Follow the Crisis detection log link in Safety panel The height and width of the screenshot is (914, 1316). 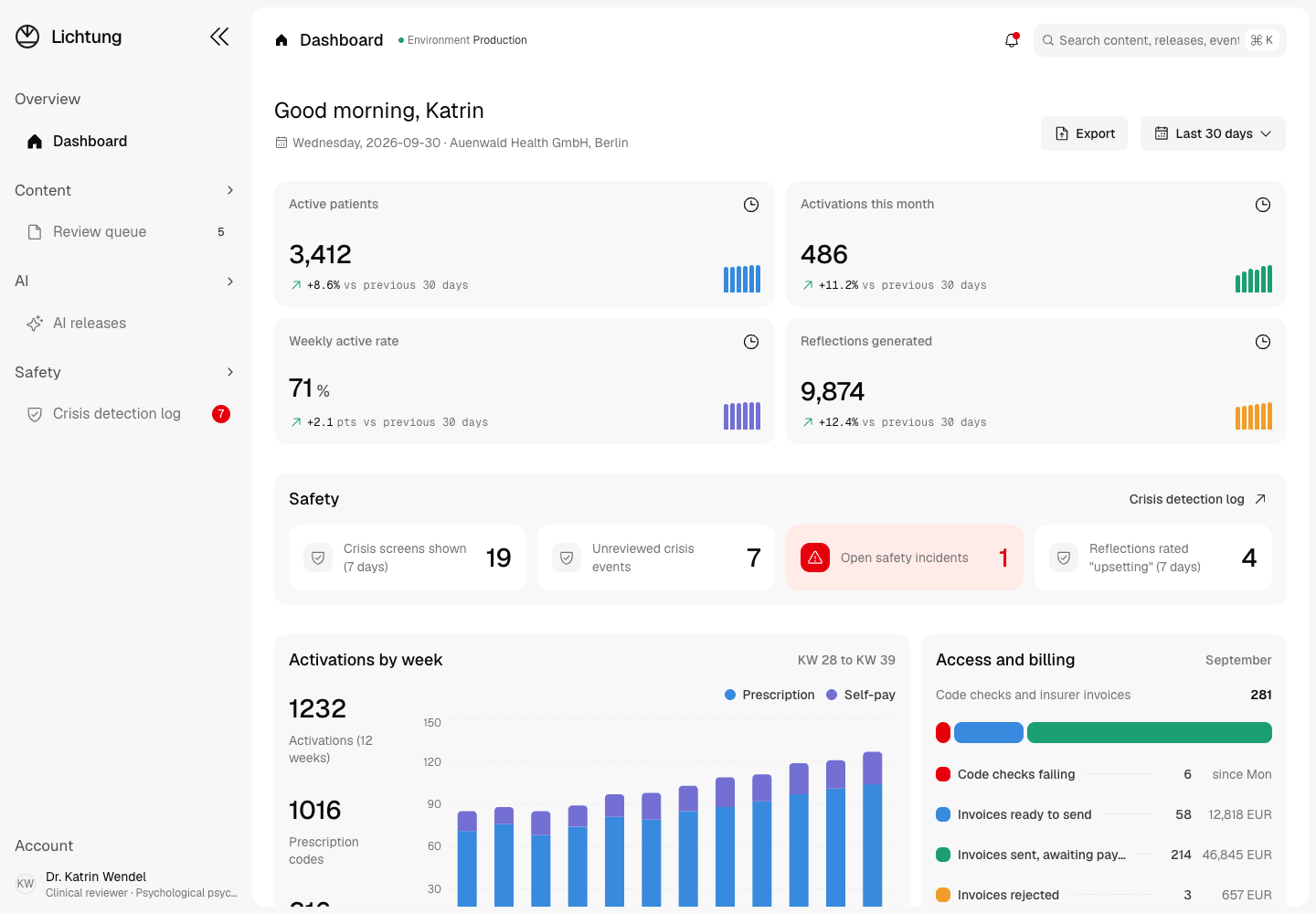[1197, 499]
